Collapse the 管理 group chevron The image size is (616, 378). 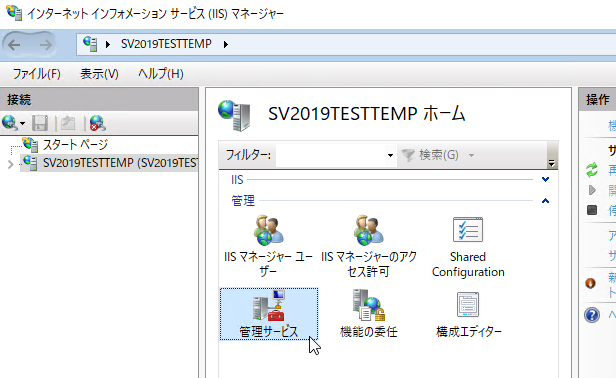coord(545,201)
